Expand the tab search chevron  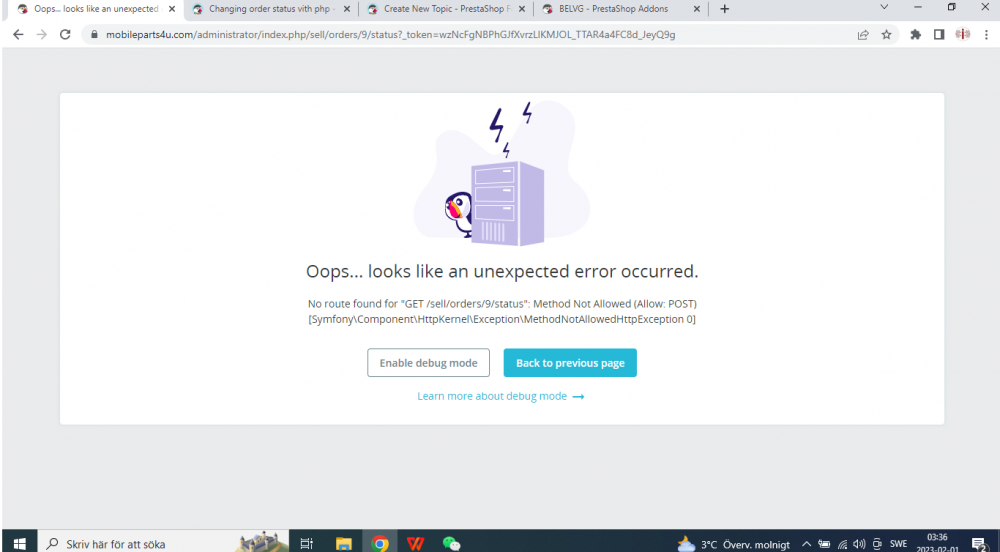pos(884,7)
